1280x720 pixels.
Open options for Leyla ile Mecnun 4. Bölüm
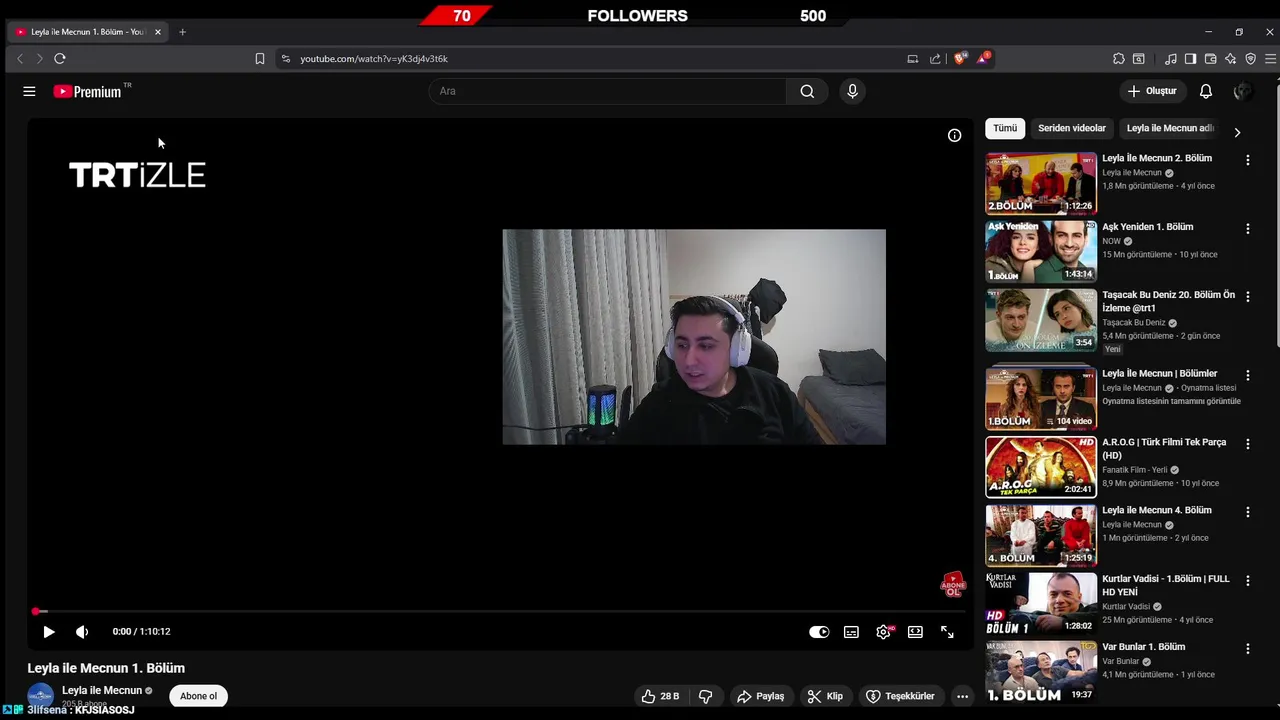pos(1247,512)
